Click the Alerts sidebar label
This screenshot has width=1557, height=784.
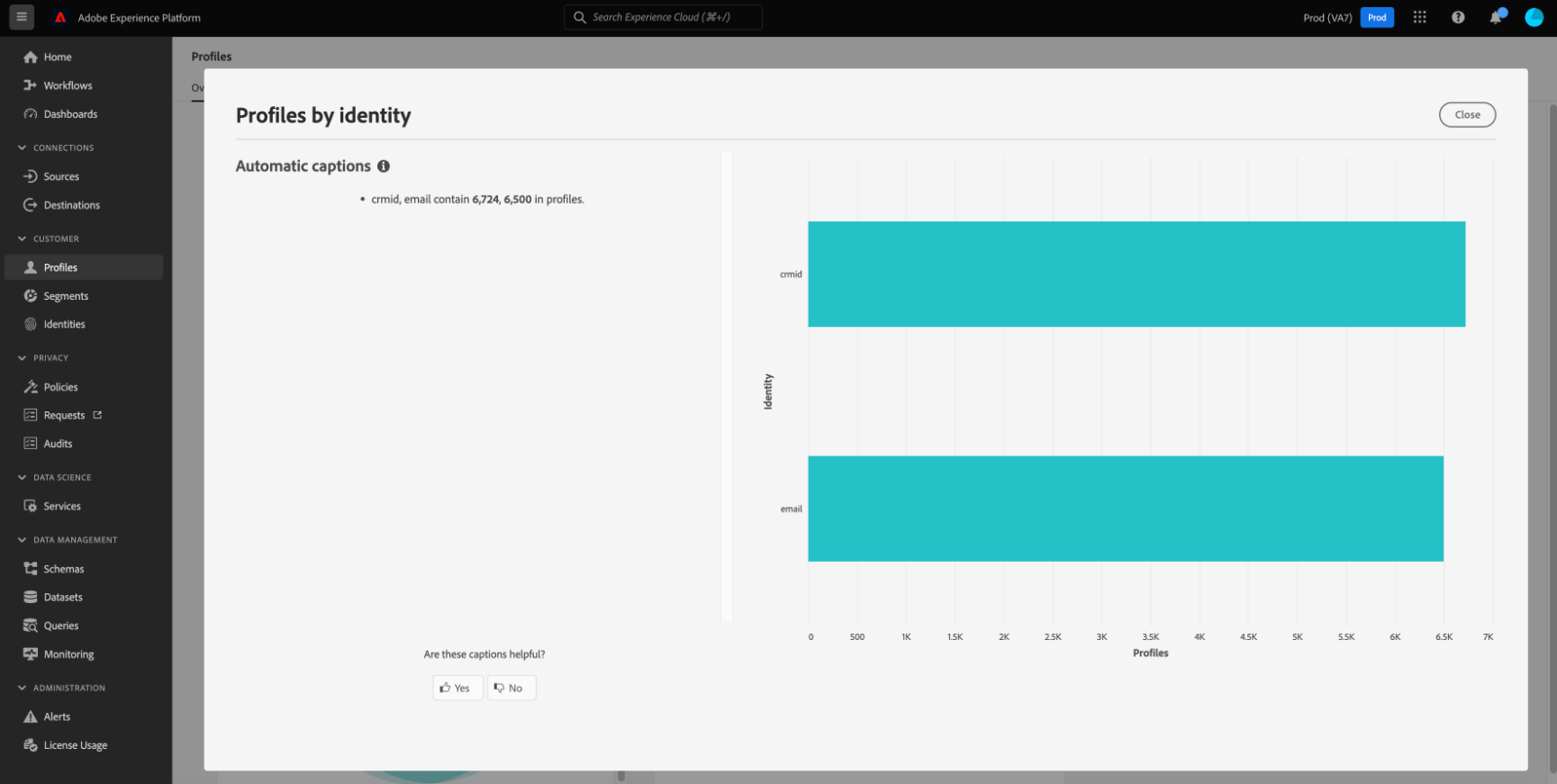click(x=58, y=716)
